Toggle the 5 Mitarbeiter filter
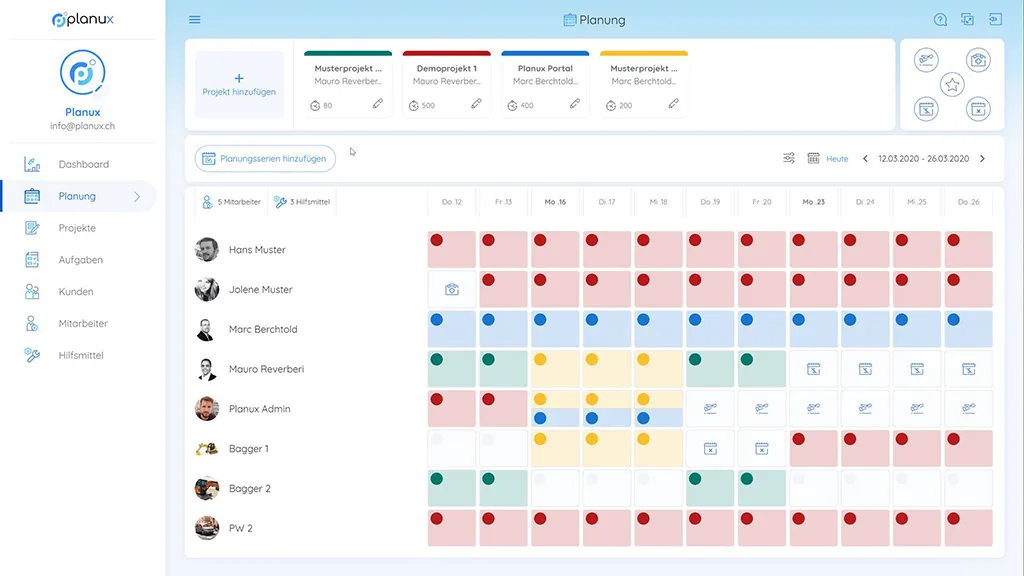 [x=232, y=202]
